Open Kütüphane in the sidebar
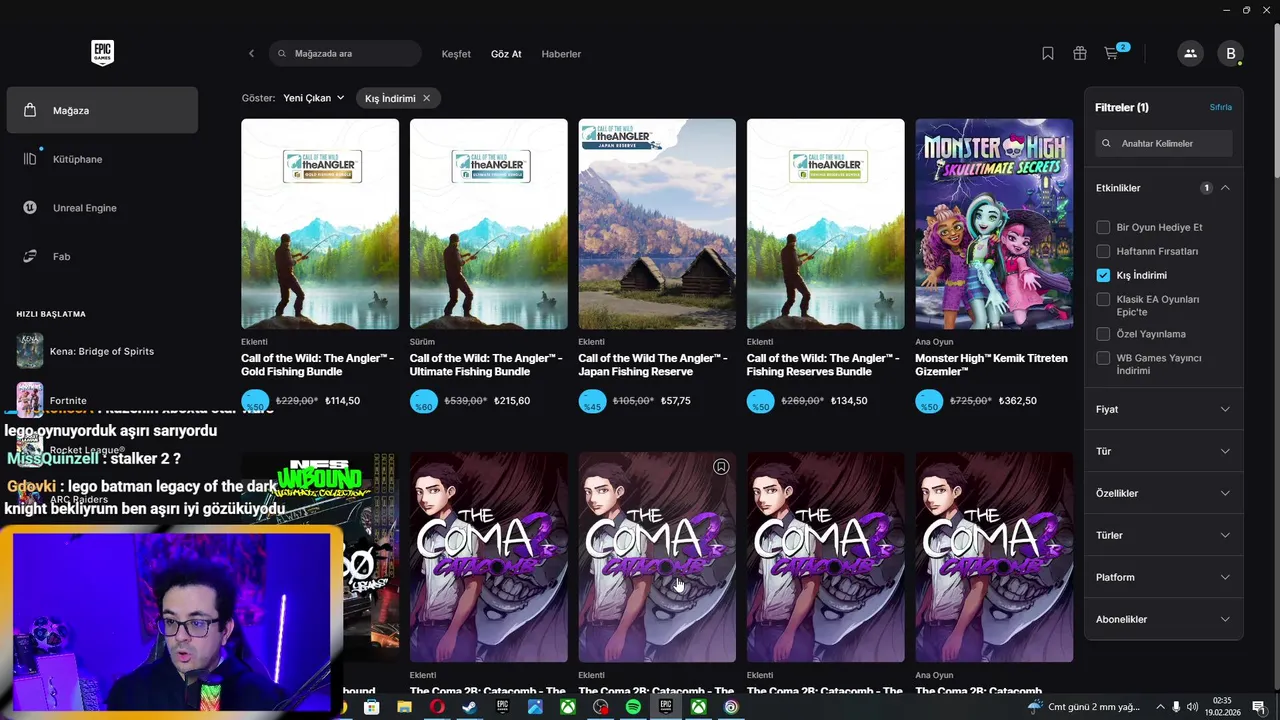1280x720 pixels. tap(102, 159)
